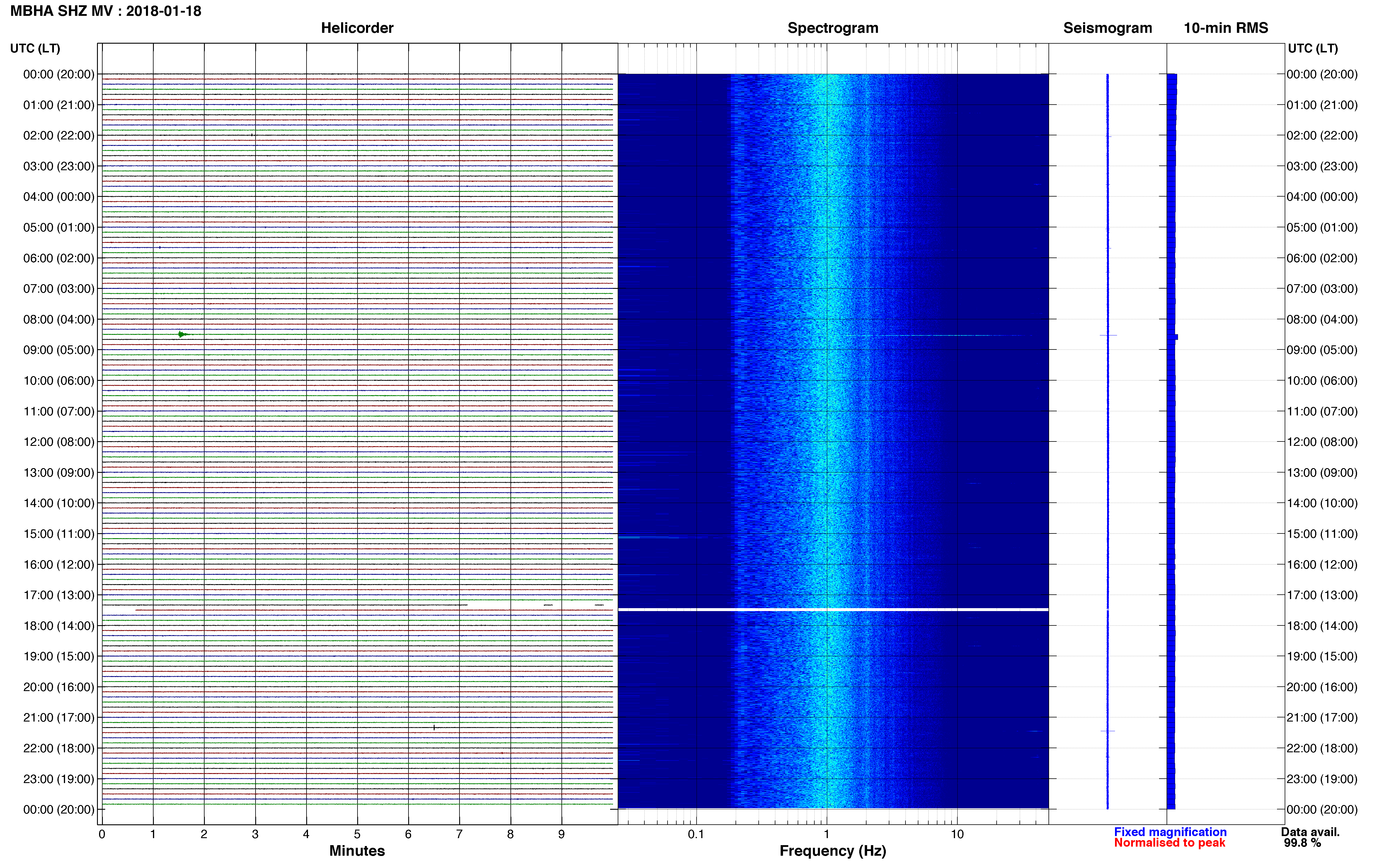
Task: Click "02:00 (22:00)" on the RMS panel time axis
Action: point(1322,135)
